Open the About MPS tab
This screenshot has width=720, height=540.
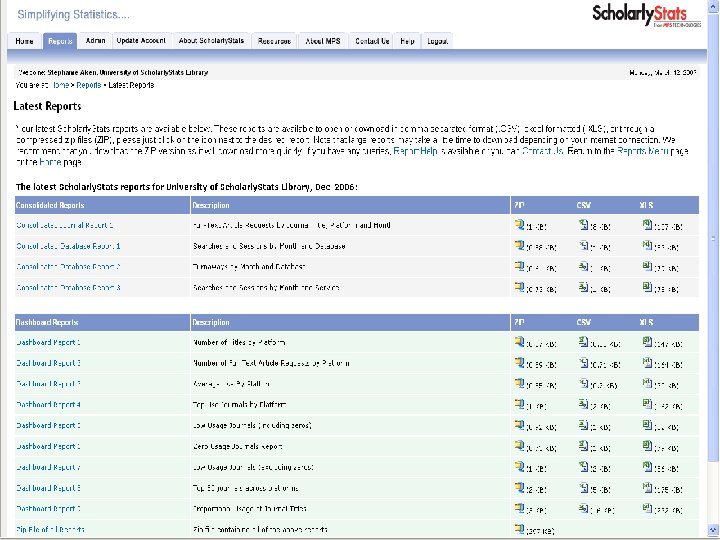323,41
